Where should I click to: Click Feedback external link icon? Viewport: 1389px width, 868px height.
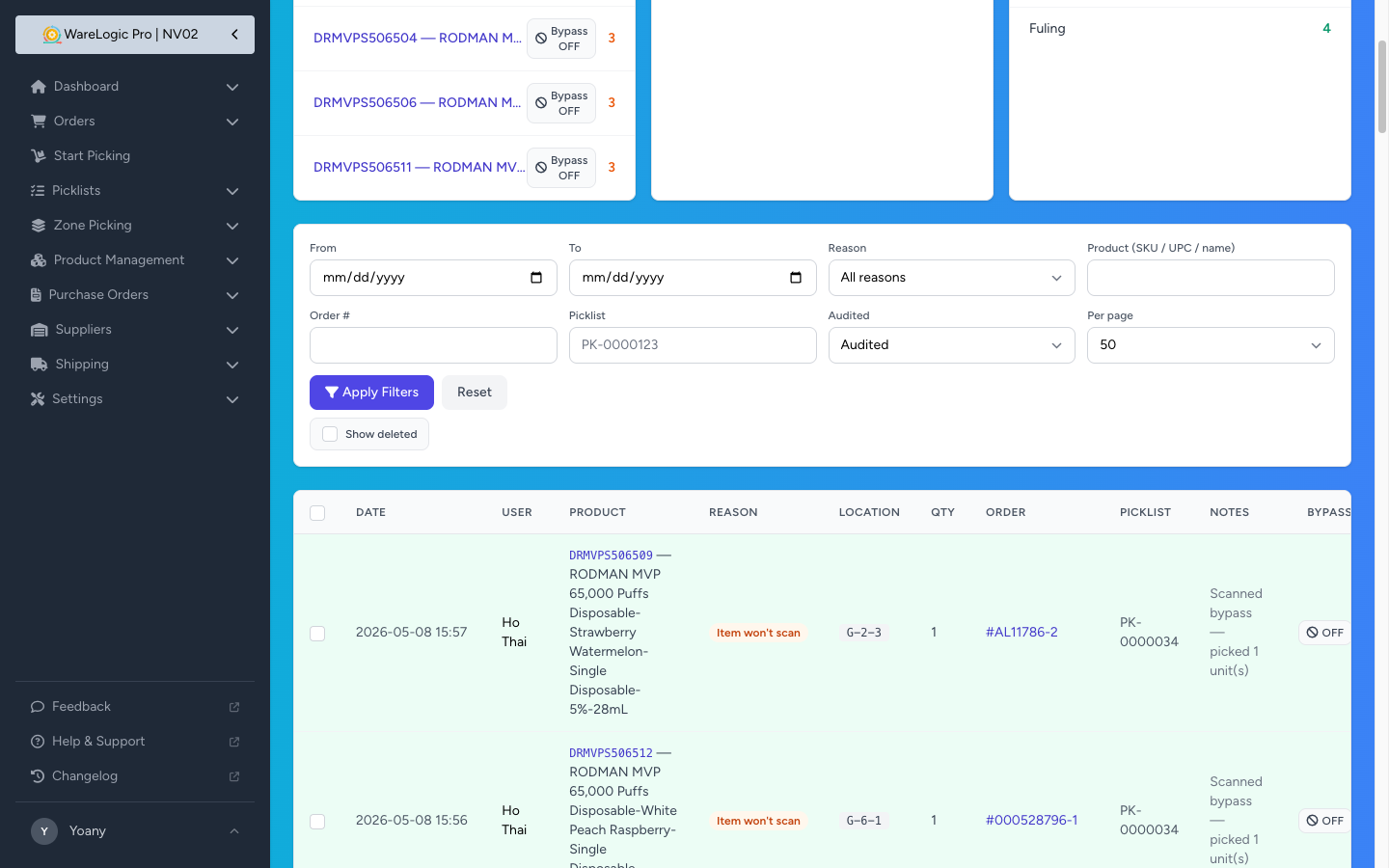tap(233, 707)
